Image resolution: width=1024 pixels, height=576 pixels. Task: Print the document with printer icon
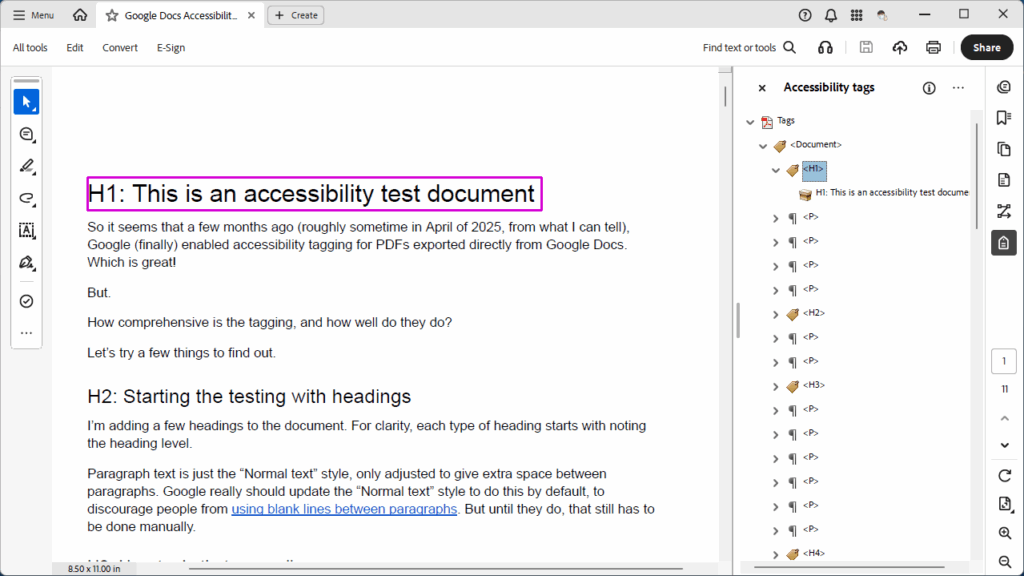pyautogui.click(x=933, y=47)
